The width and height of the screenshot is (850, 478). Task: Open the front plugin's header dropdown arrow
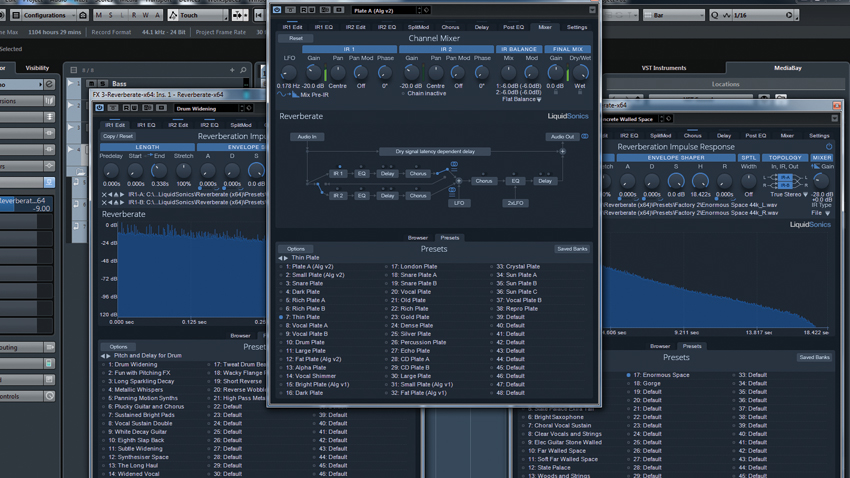tap(592, 10)
